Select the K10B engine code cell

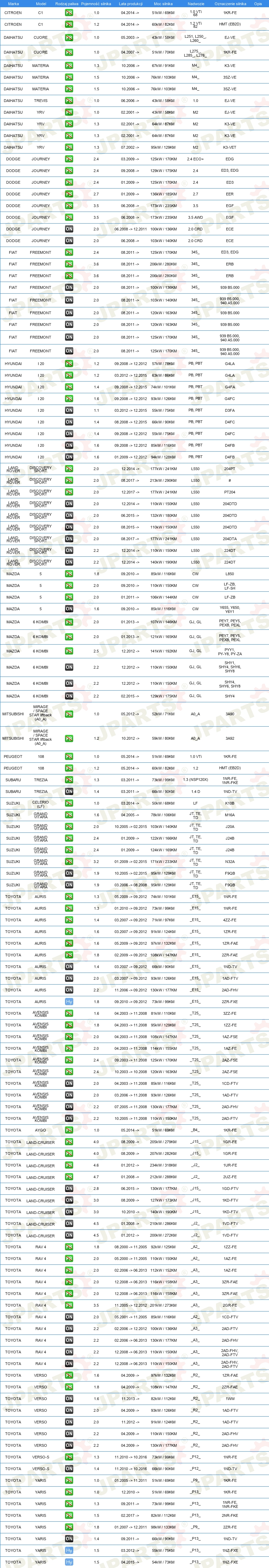(230, 804)
